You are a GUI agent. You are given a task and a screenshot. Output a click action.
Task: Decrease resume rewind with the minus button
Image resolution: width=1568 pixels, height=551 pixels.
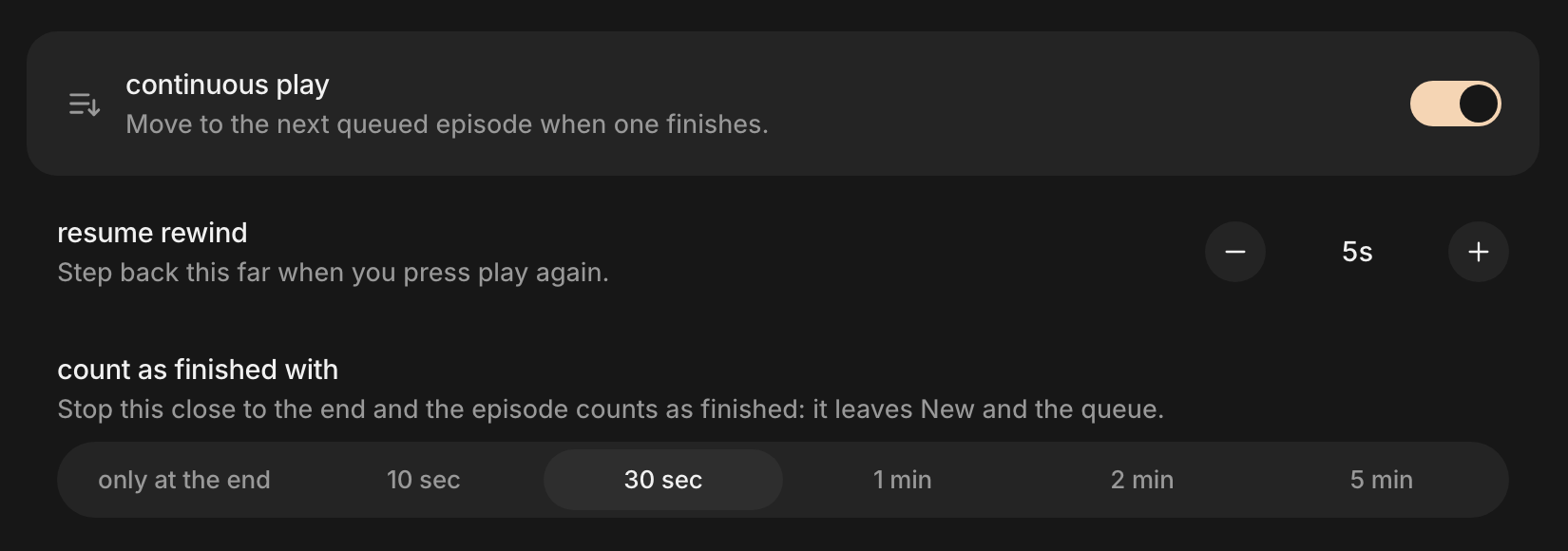[x=1234, y=252]
